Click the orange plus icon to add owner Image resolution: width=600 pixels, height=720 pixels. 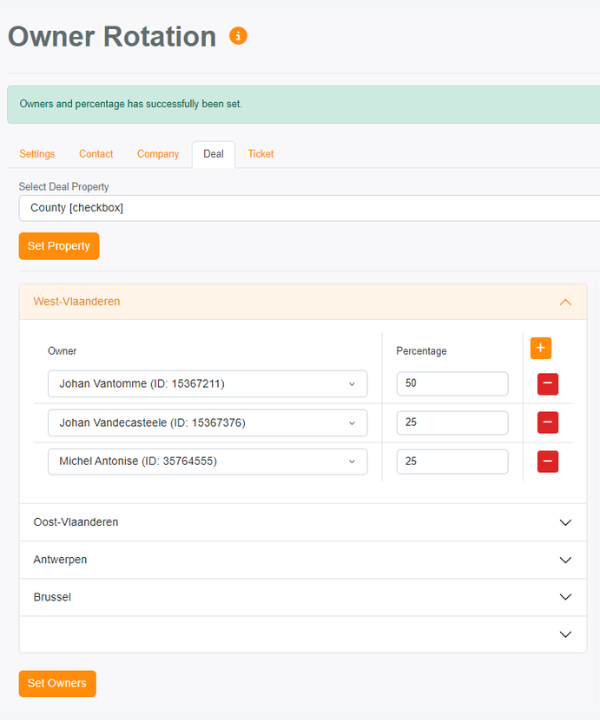540,348
